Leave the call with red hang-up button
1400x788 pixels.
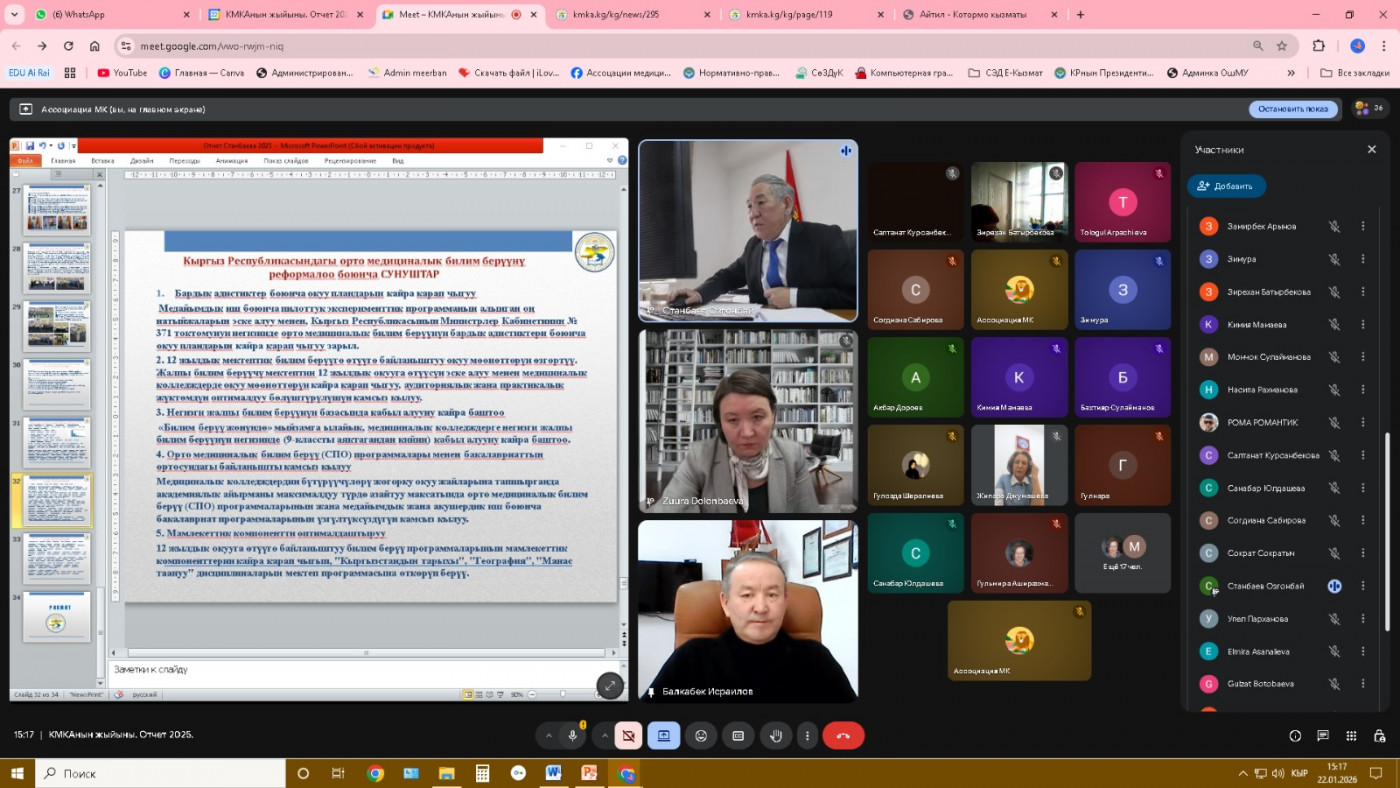click(843, 736)
